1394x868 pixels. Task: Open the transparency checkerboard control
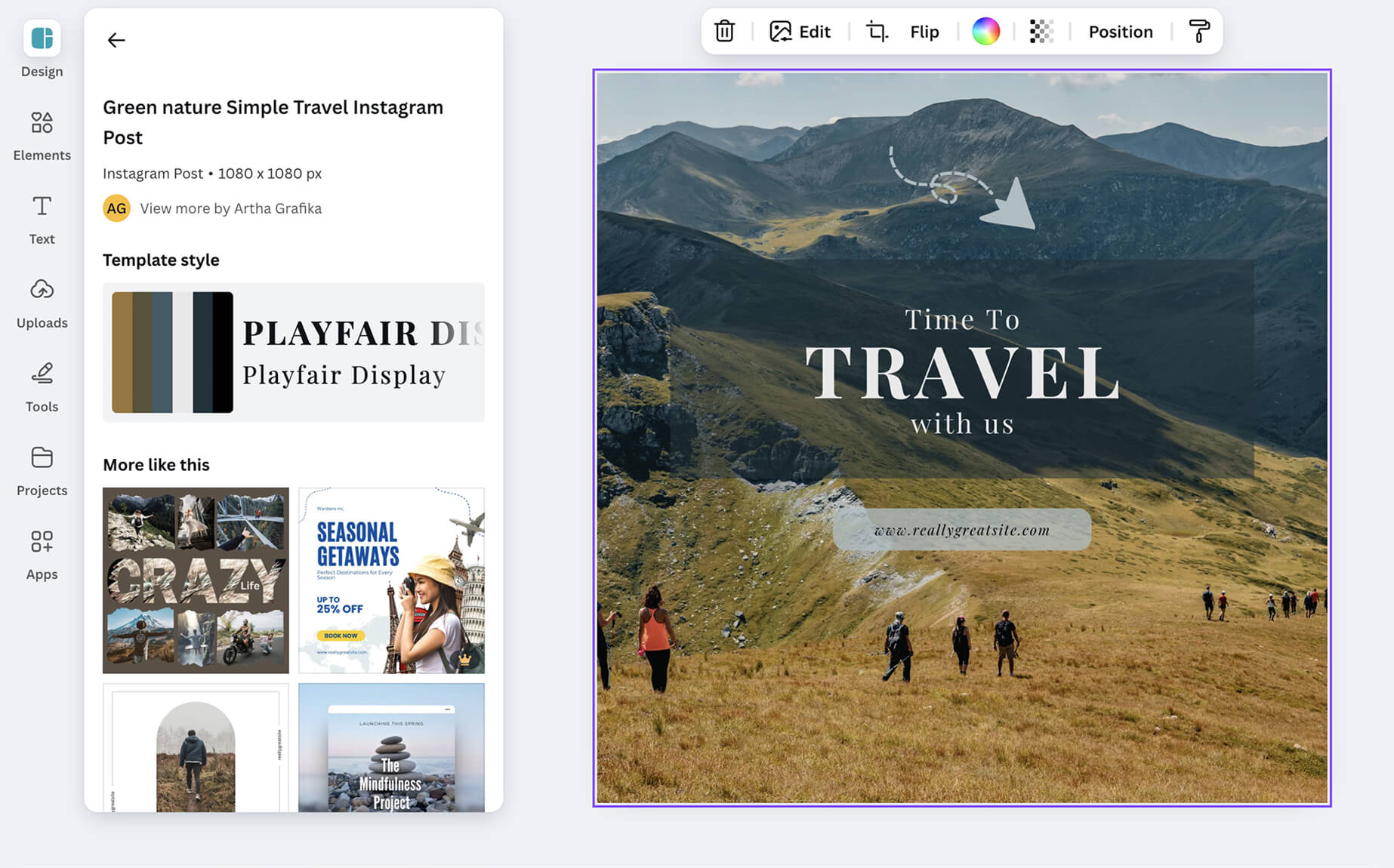coord(1041,32)
